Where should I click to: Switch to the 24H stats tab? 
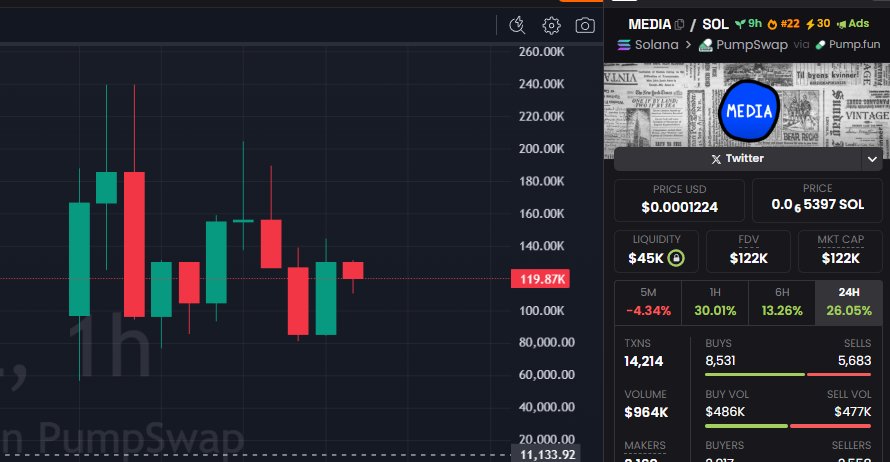click(850, 301)
